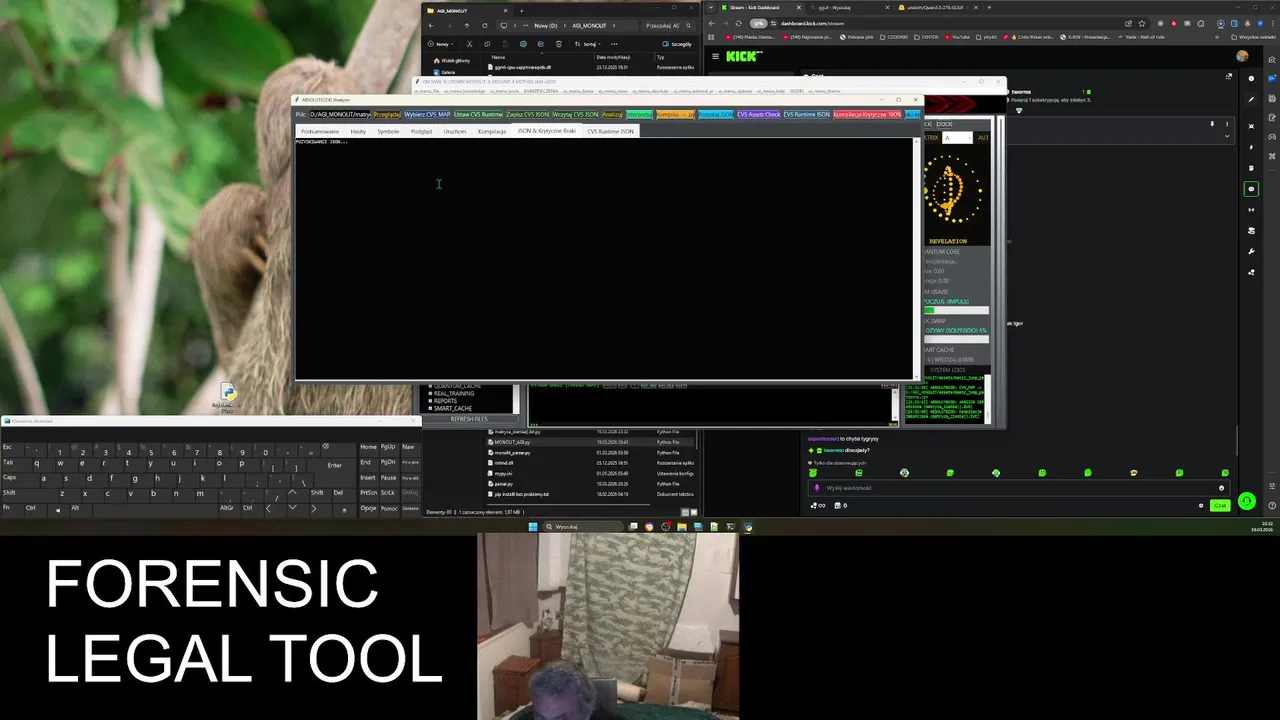
Task: Switch to the Symbole tab
Action: pos(388,131)
